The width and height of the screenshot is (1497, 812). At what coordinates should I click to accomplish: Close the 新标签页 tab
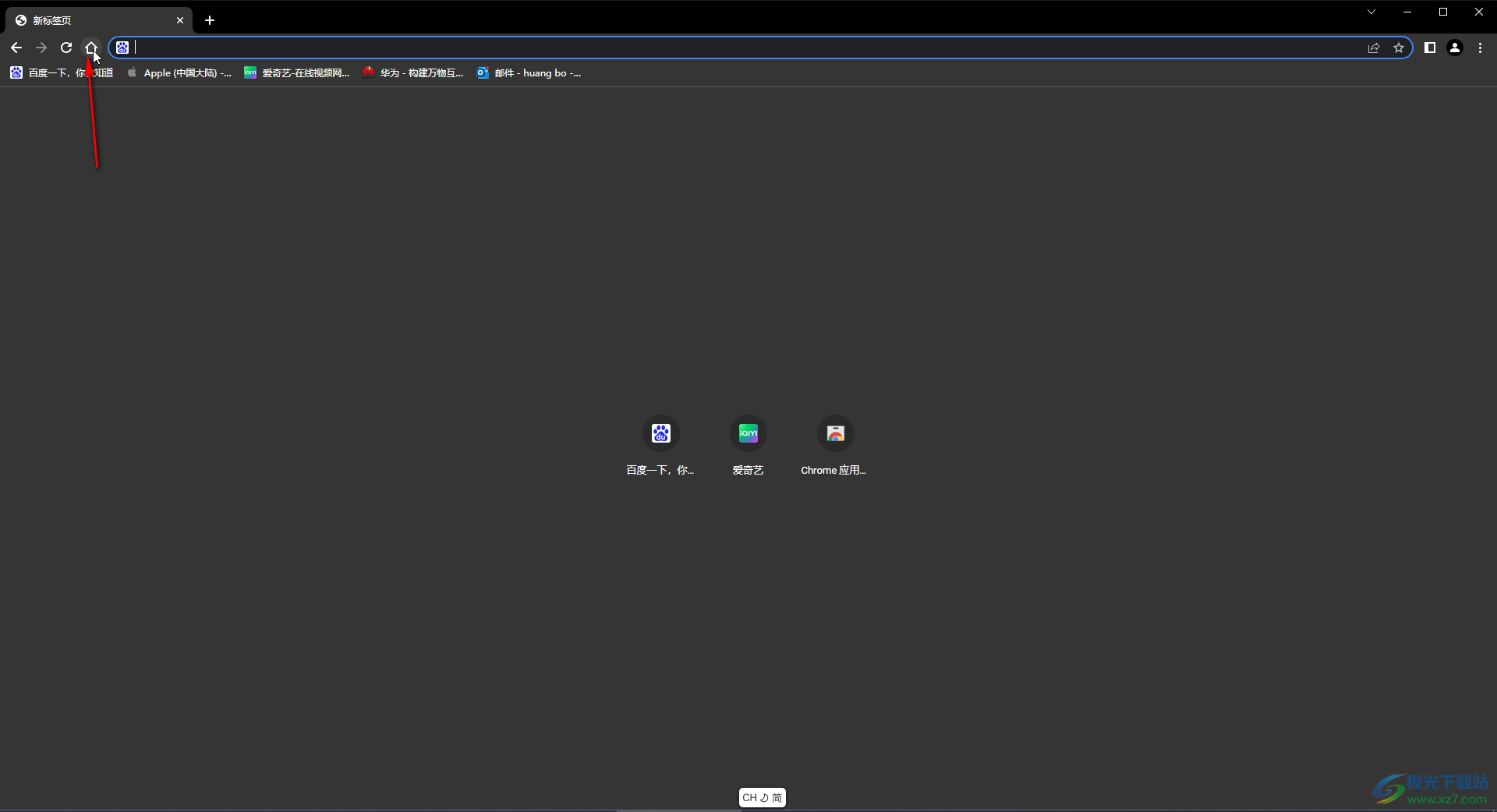click(x=180, y=20)
